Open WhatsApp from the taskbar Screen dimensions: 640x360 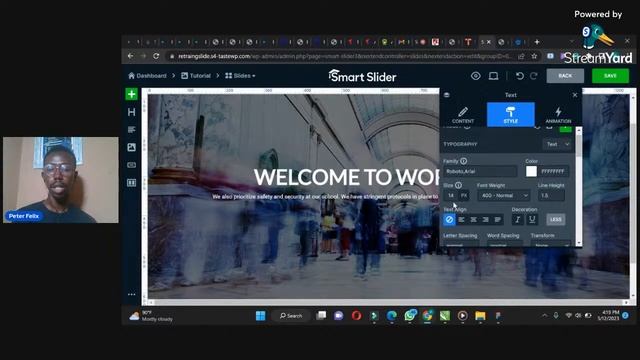410,316
